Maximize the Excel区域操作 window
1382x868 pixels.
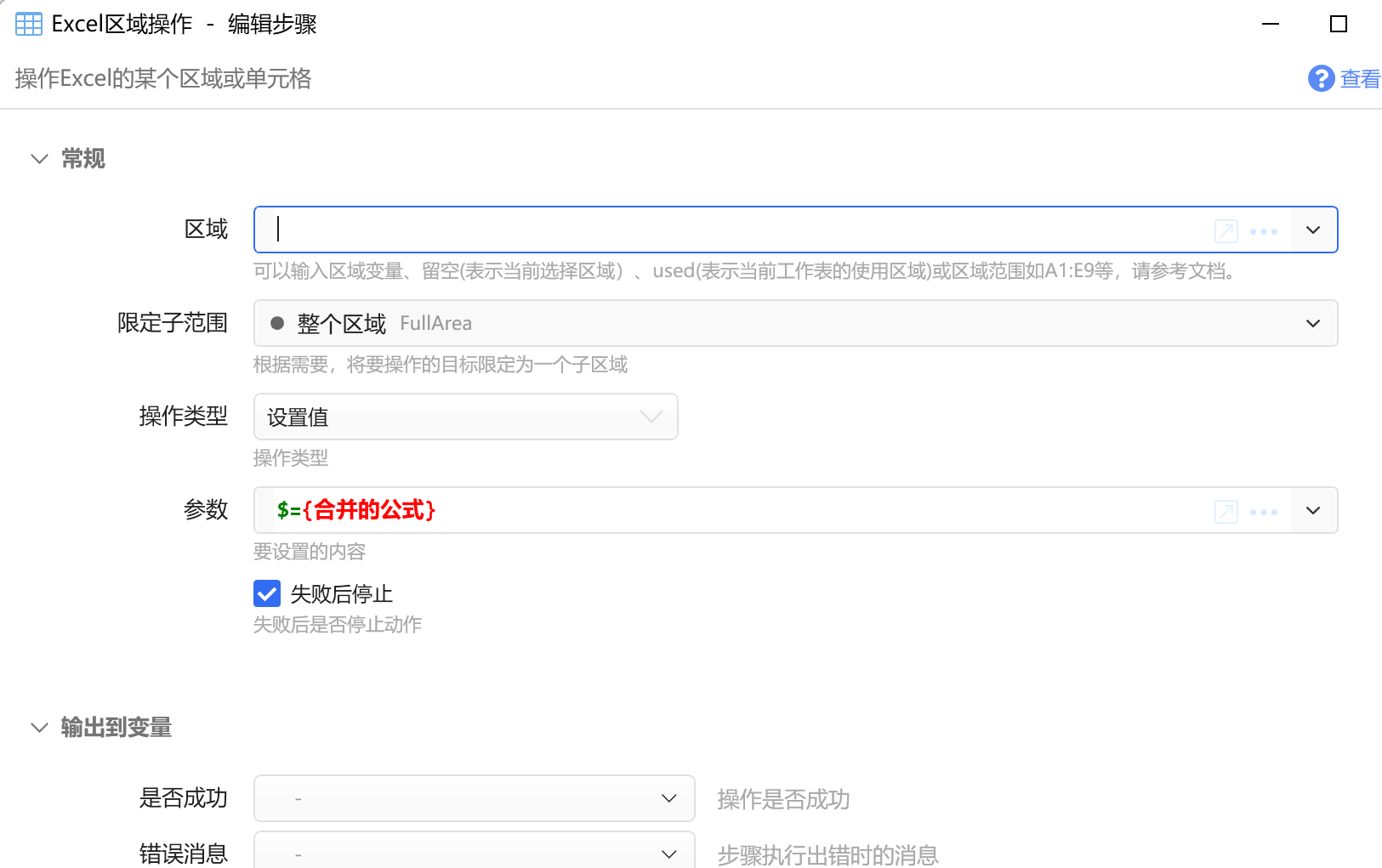click(x=1338, y=24)
